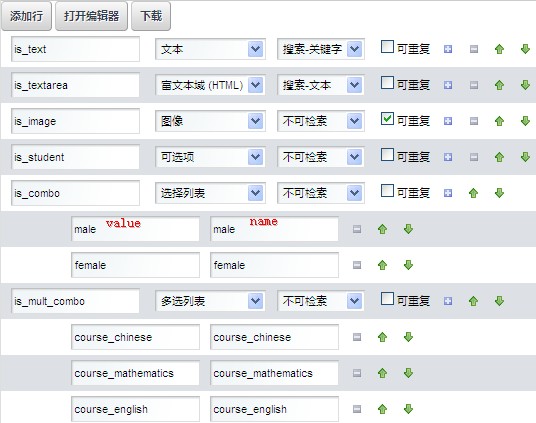Move is_combo row down
Viewport: 536px width, 423px height.
tap(499, 193)
